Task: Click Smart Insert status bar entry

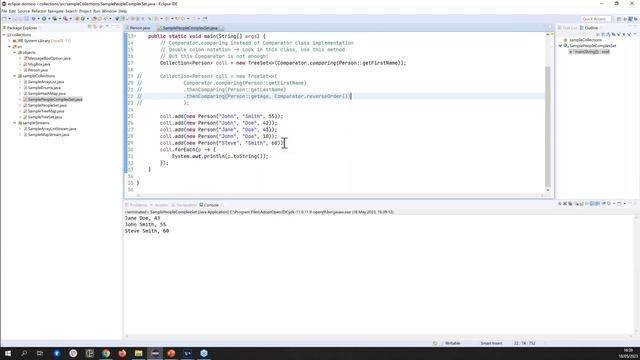Action: click(491, 343)
